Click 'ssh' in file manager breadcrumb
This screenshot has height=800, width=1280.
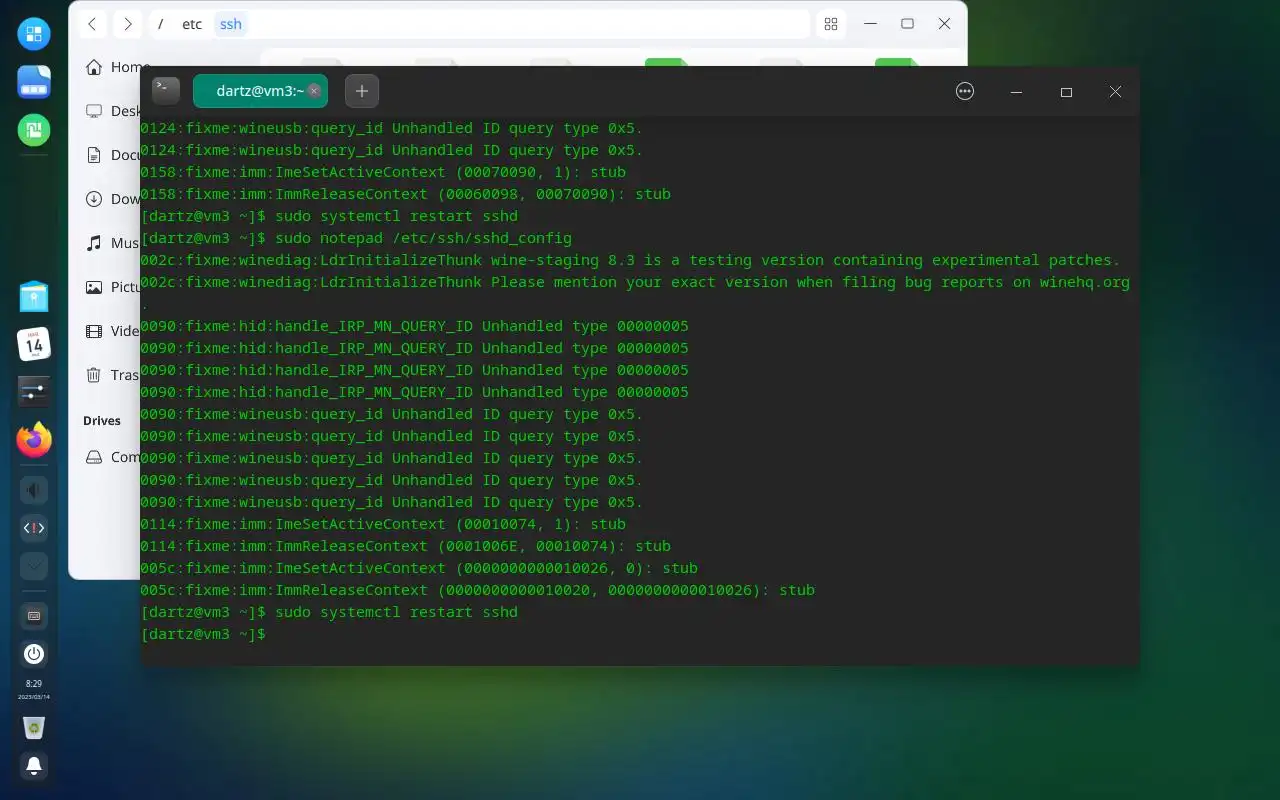(x=231, y=24)
